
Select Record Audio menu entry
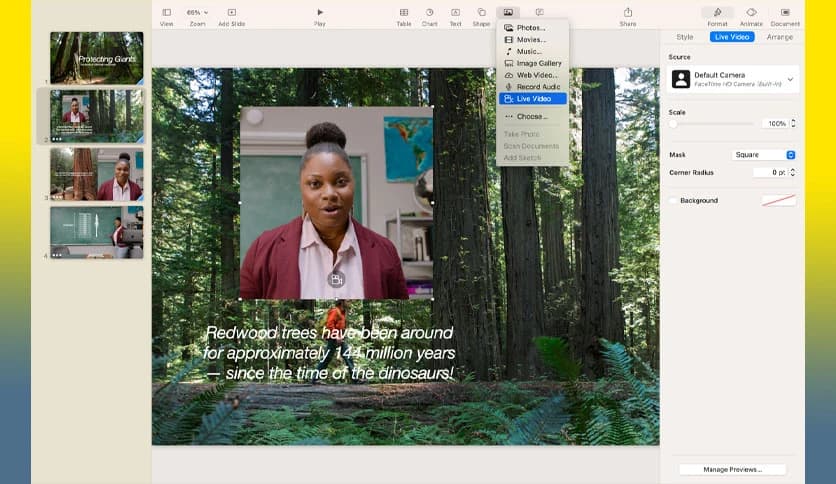(x=532, y=86)
